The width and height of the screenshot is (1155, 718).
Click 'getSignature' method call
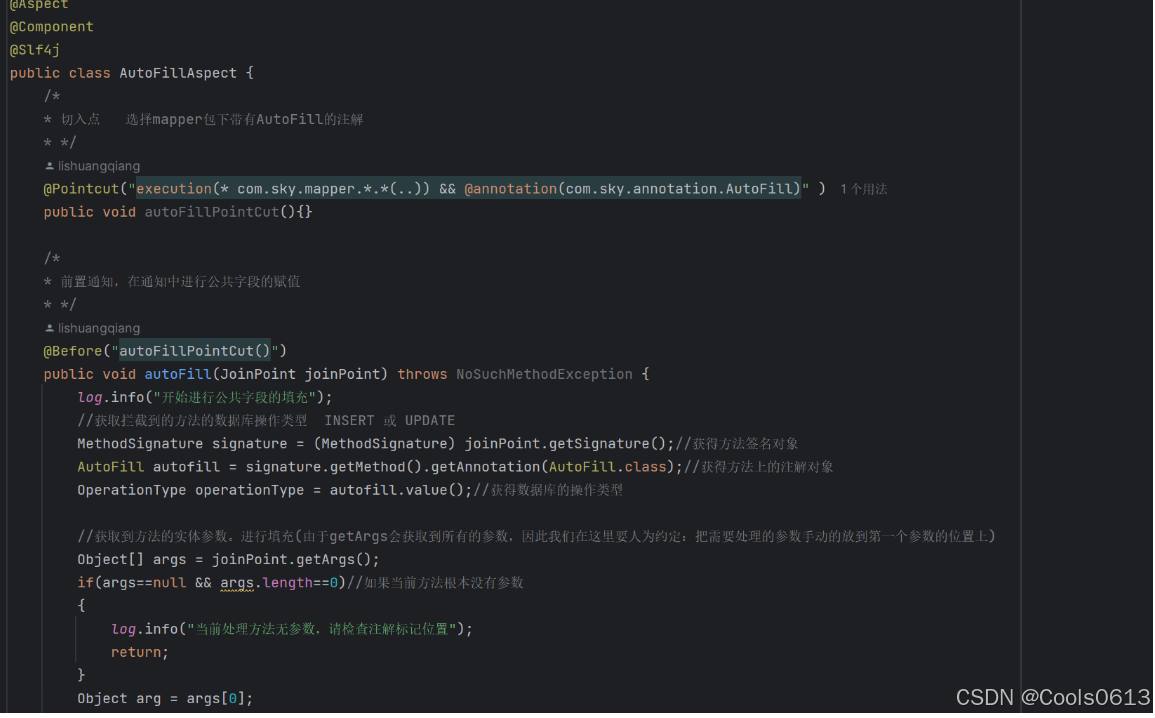pyautogui.click(x=600, y=444)
